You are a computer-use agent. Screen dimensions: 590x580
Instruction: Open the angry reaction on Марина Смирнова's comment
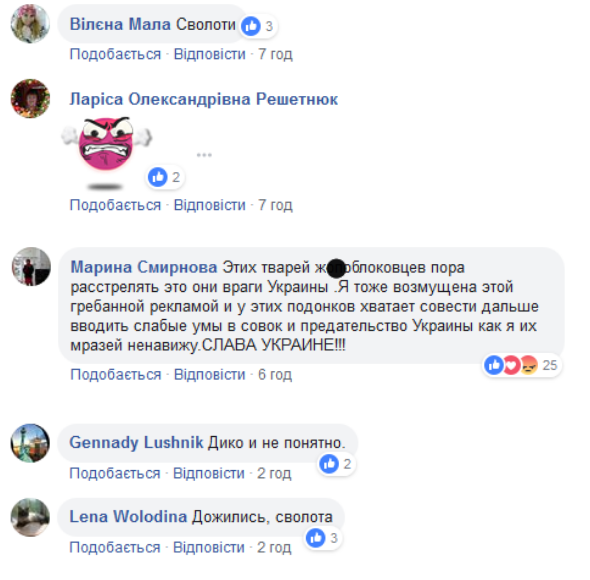point(529,365)
